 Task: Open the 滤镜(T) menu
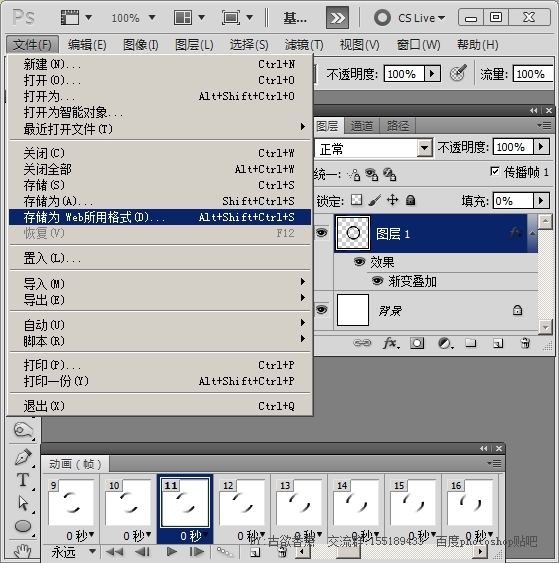click(x=304, y=45)
